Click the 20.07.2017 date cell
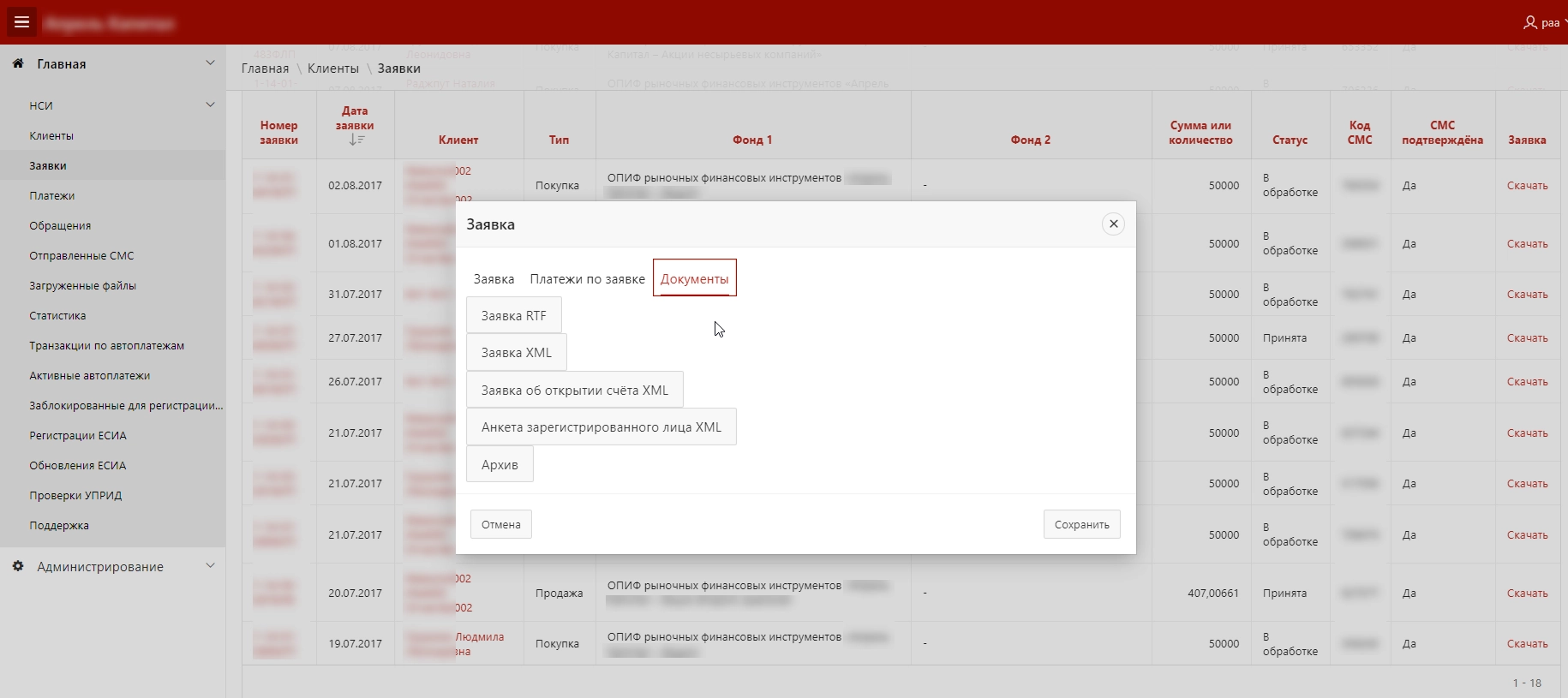1568x698 pixels. coord(355,593)
